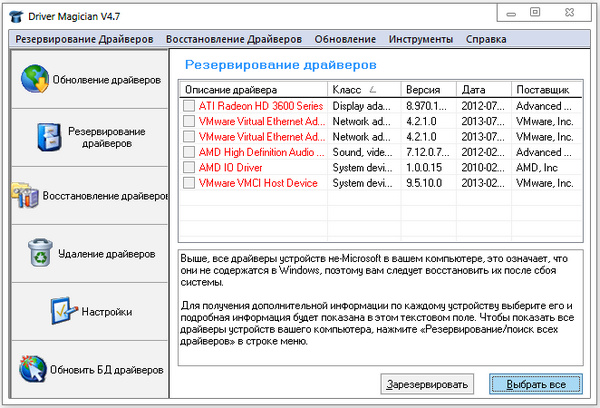
Task: Select the AMD IO Driver checkbox
Action: tap(189, 168)
